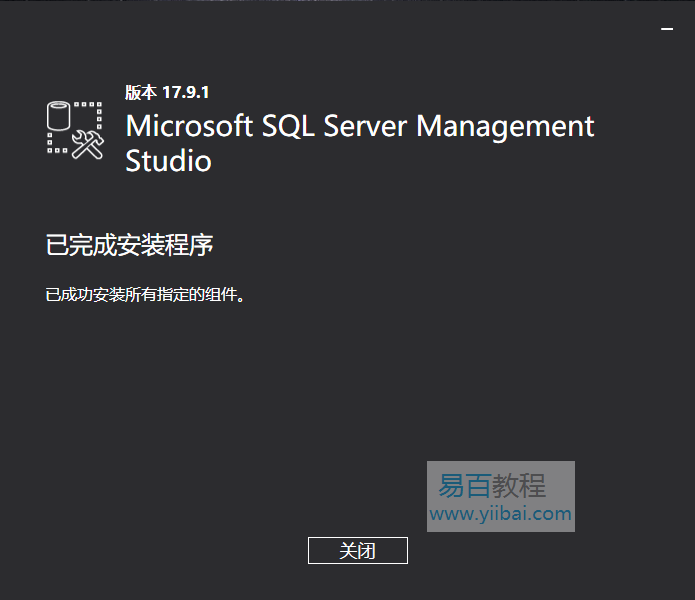Click 组件 at the message end
The height and width of the screenshot is (600, 695).
[x=227, y=296]
